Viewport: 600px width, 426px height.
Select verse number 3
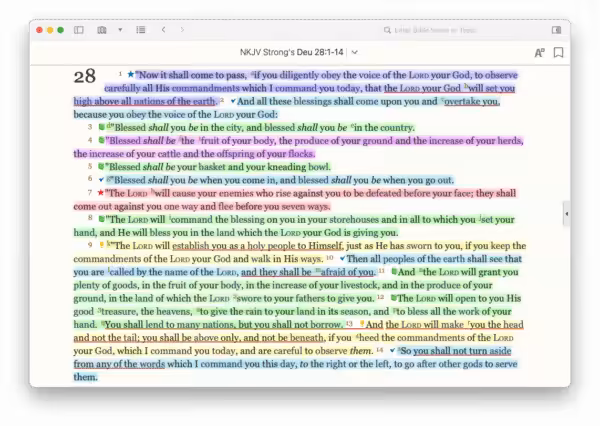90,127
